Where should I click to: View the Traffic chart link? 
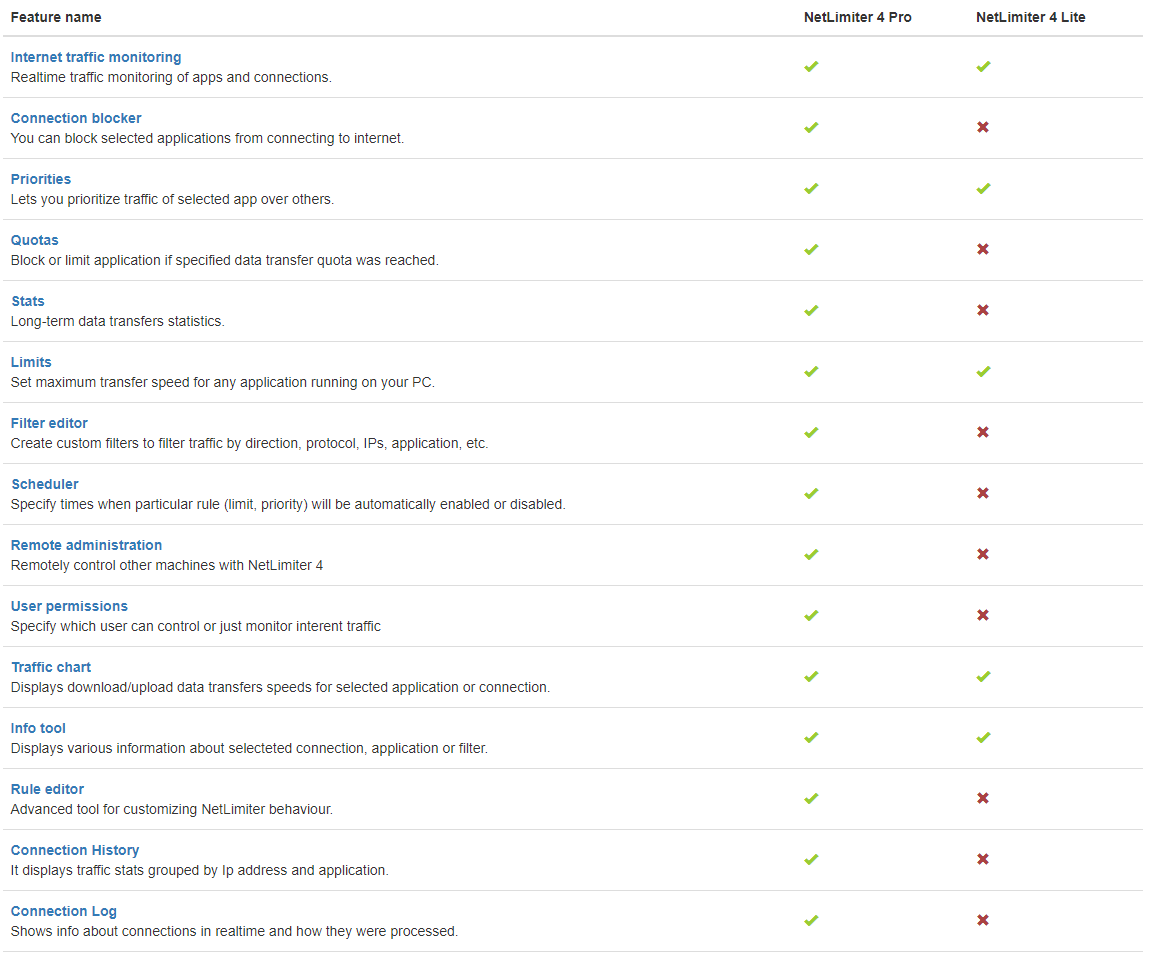point(52,667)
